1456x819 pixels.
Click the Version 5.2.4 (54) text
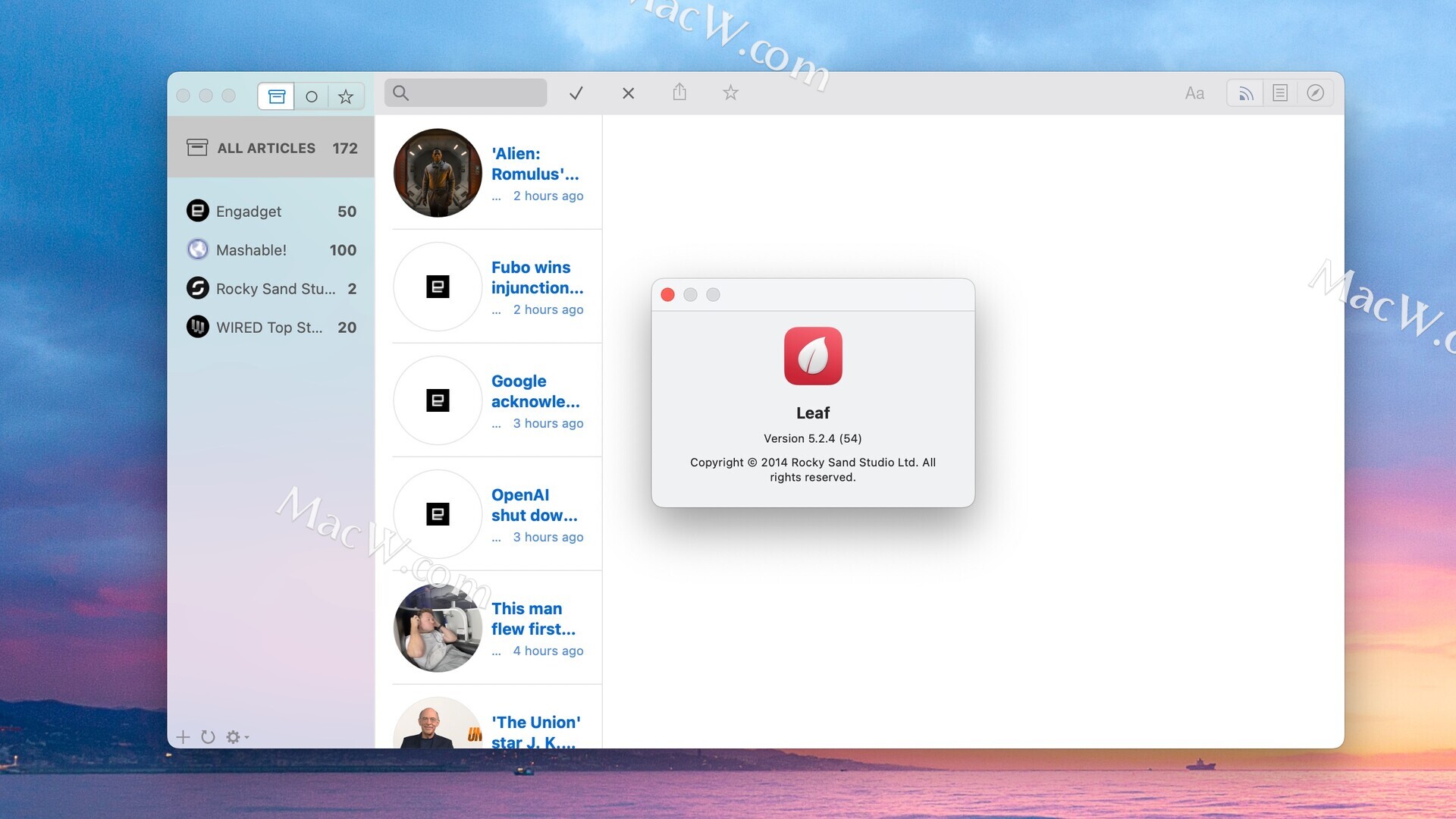(x=813, y=438)
